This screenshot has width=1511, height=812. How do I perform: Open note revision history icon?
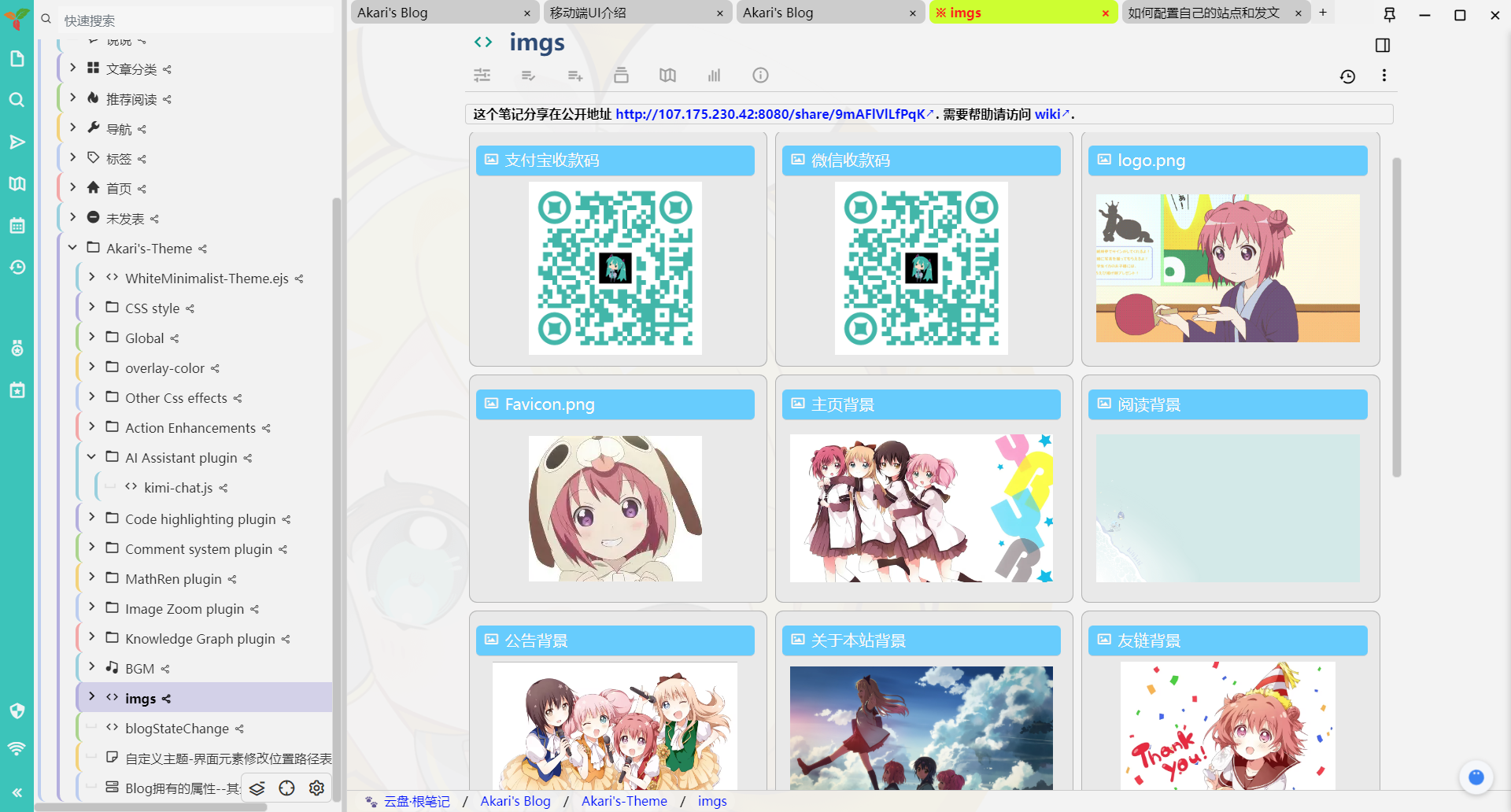point(1347,76)
